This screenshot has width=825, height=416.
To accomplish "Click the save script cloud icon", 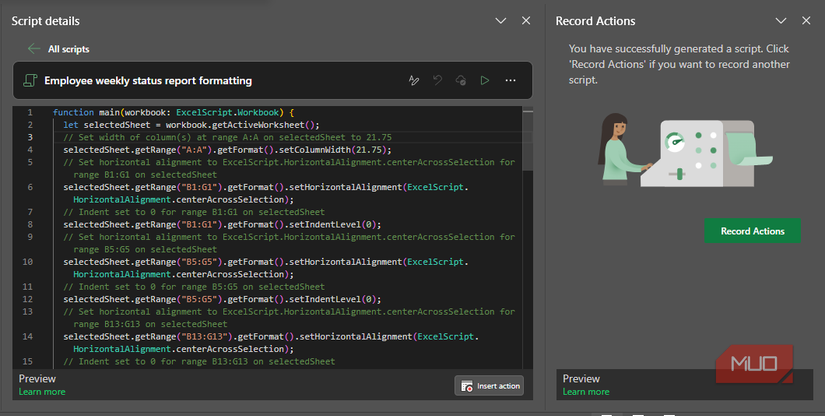I will pyautogui.click(x=461, y=80).
